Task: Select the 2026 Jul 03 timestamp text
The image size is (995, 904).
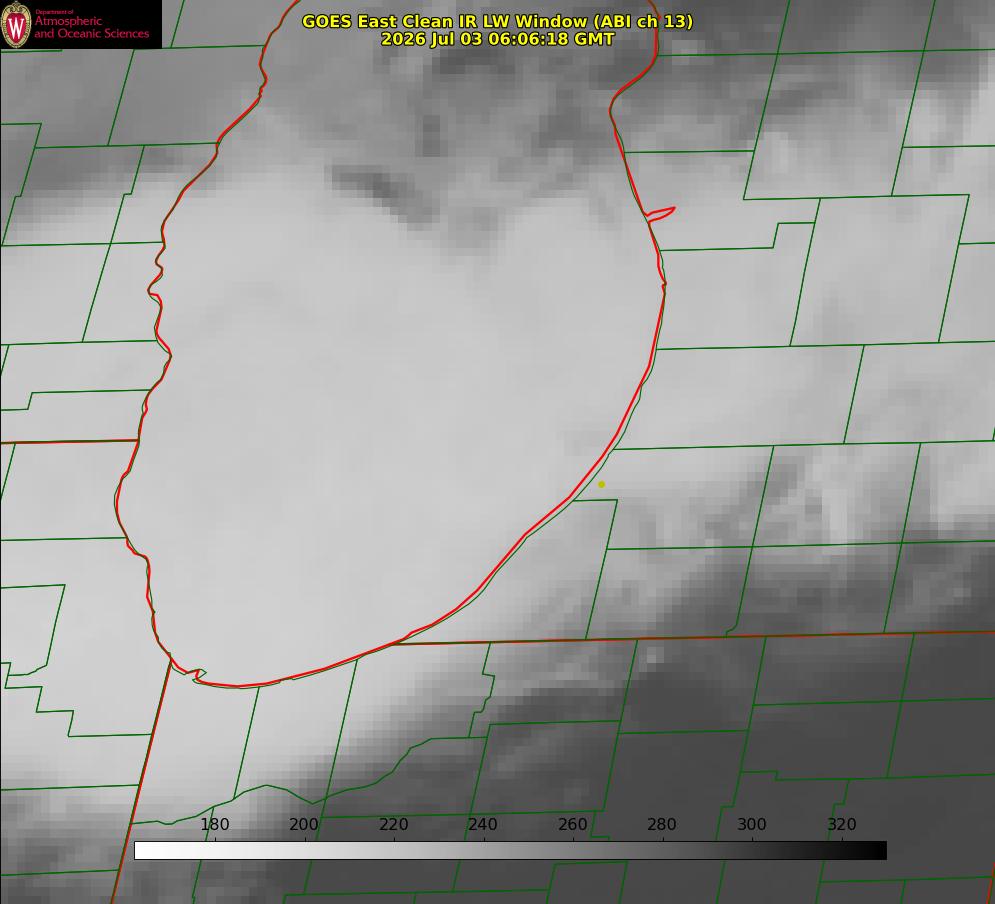Action: click(497, 39)
